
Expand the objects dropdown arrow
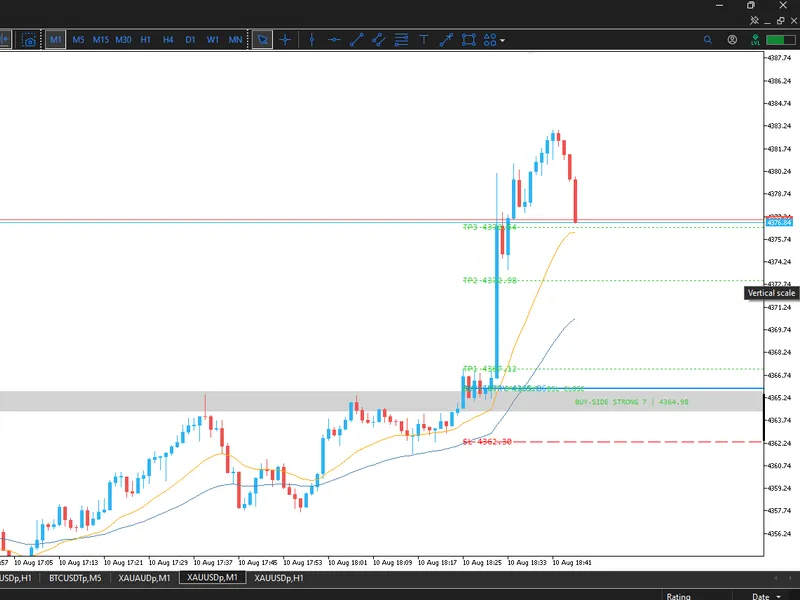[503, 40]
